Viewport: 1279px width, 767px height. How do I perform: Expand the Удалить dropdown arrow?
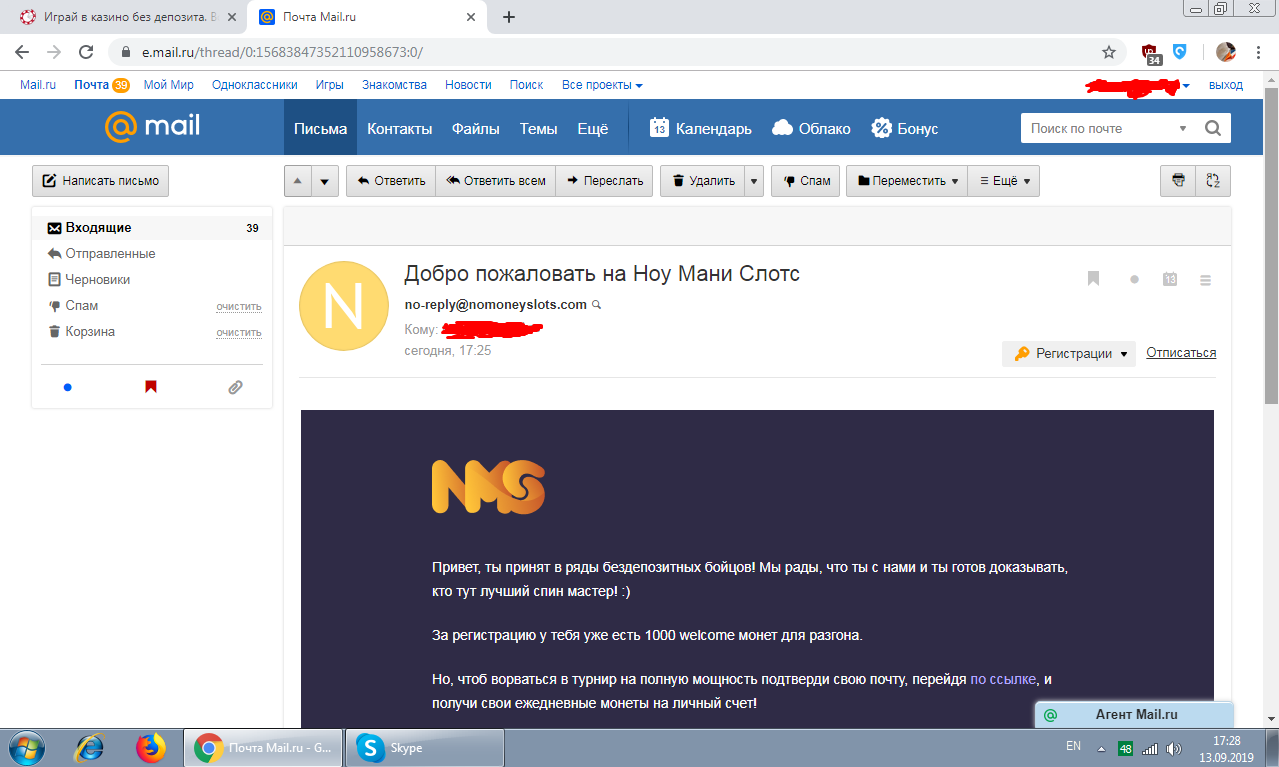(754, 181)
